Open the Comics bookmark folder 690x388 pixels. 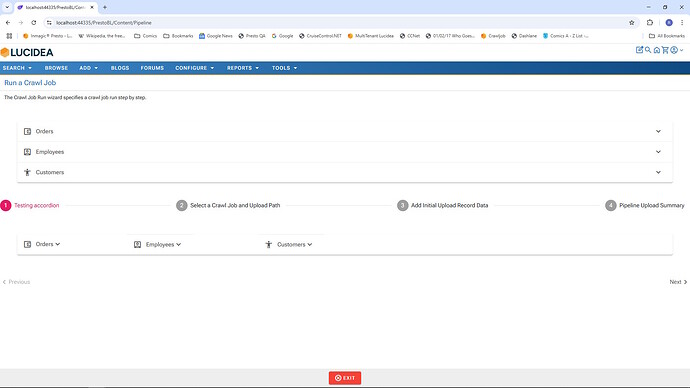[145, 36]
